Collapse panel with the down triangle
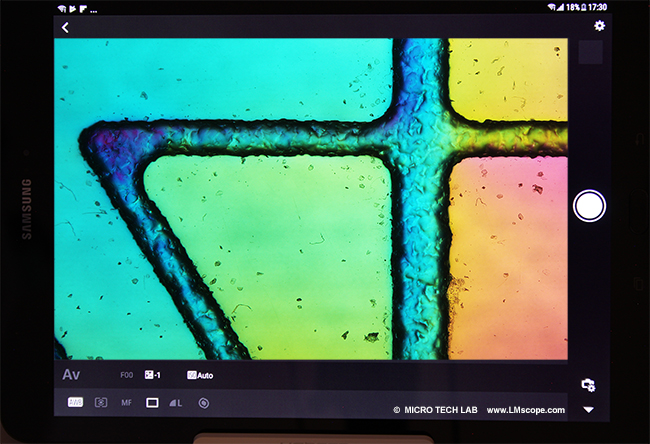 point(588,409)
